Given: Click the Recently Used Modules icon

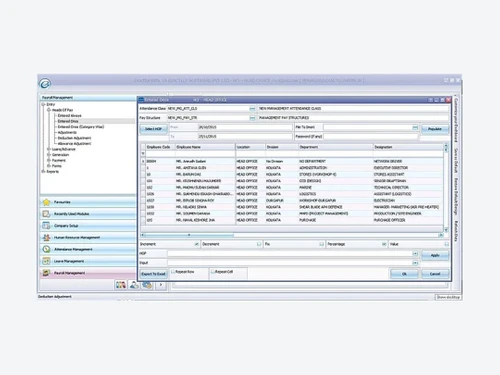Looking at the screenshot, I should pos(46,214).
